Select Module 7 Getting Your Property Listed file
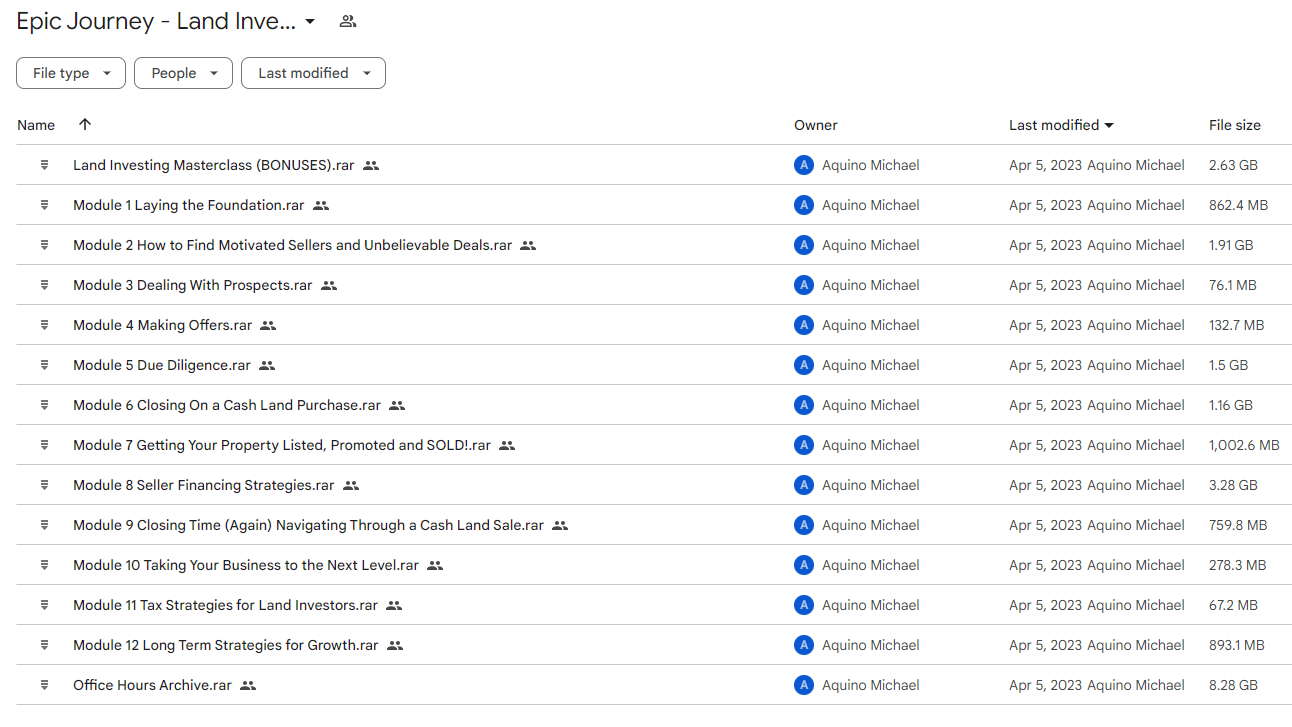The width and height of the screenshot is (1292, 727). pos(282,445)
